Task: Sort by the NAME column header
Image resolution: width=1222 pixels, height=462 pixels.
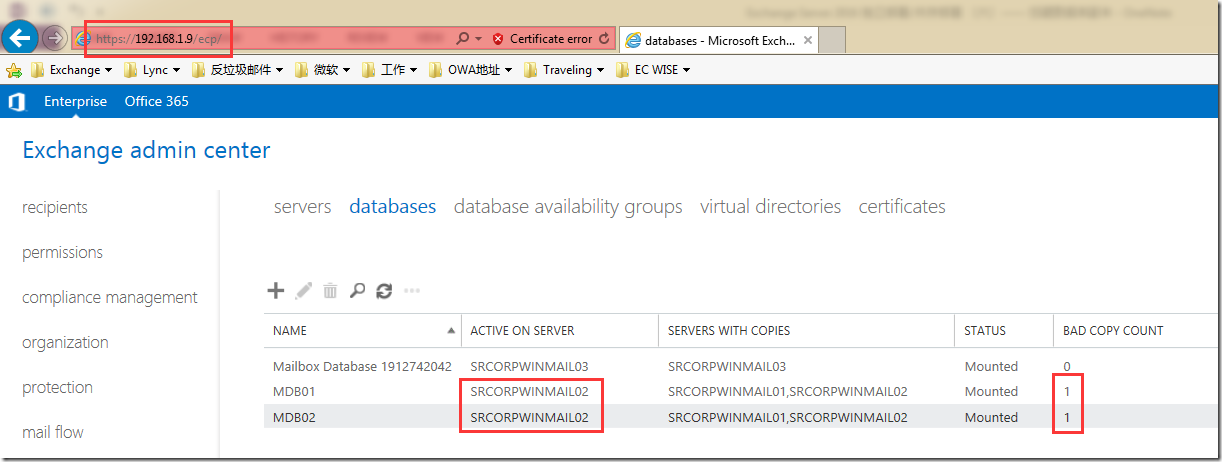Action: [362, 330]
